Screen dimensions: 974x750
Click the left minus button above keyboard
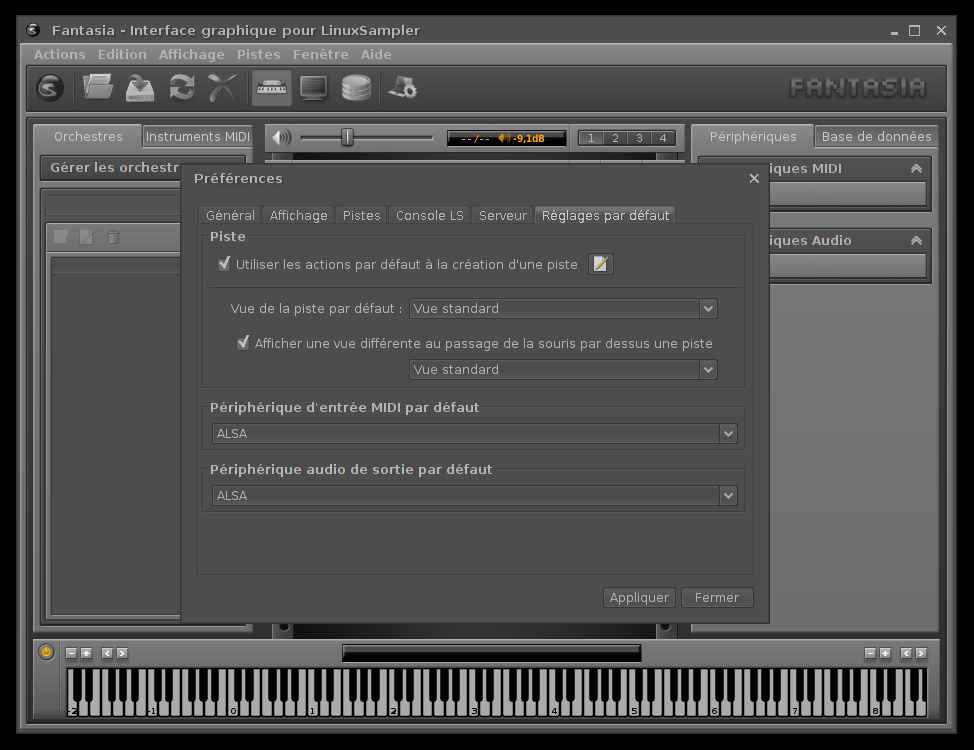click(x=71, y=653)
